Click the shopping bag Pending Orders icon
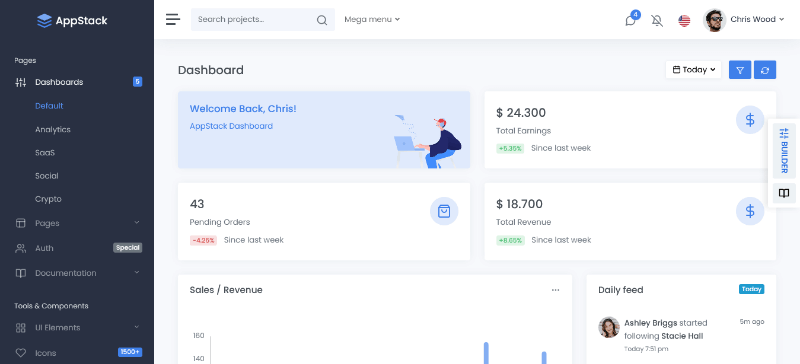800x364 pixels. [x=444, y=211]
